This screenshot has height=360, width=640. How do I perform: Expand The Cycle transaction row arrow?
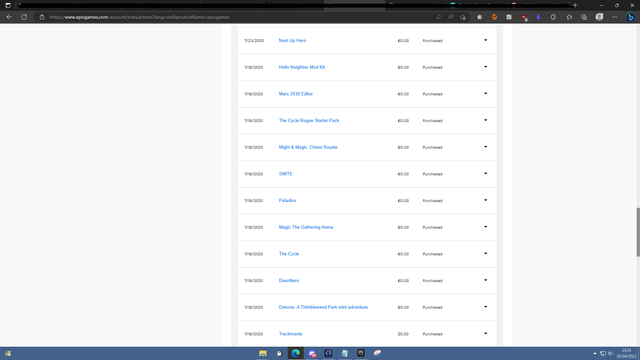(485, 253)
